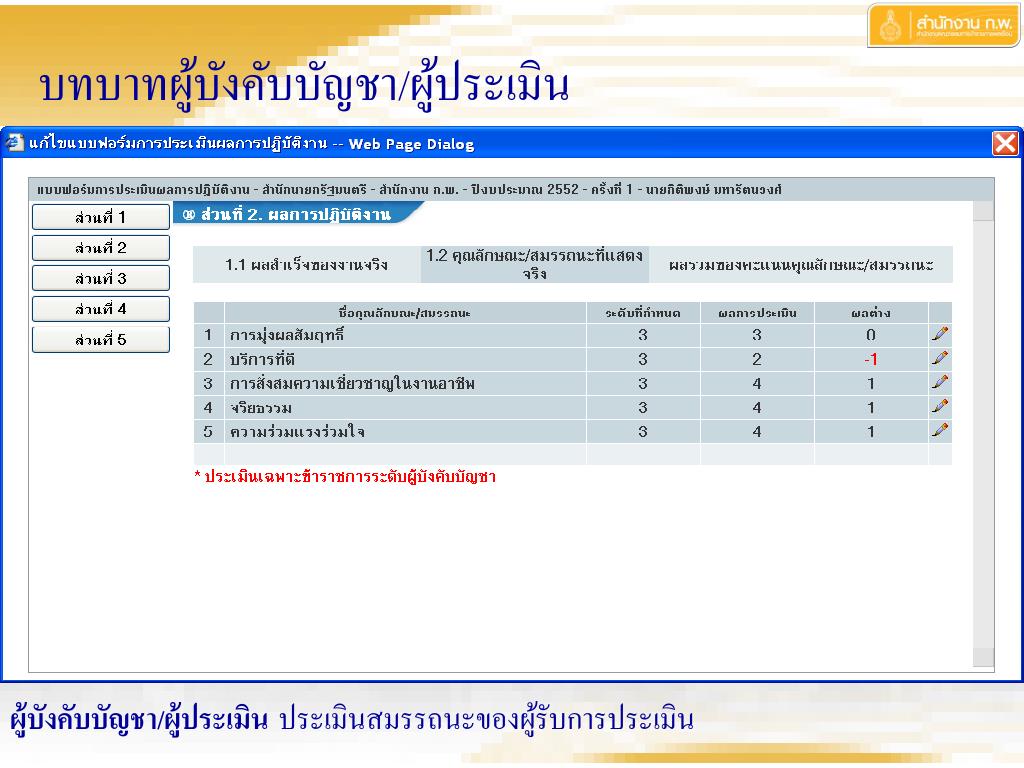
Task: Open ส่วนที่ 2 section button
Action: click(101, 248)
